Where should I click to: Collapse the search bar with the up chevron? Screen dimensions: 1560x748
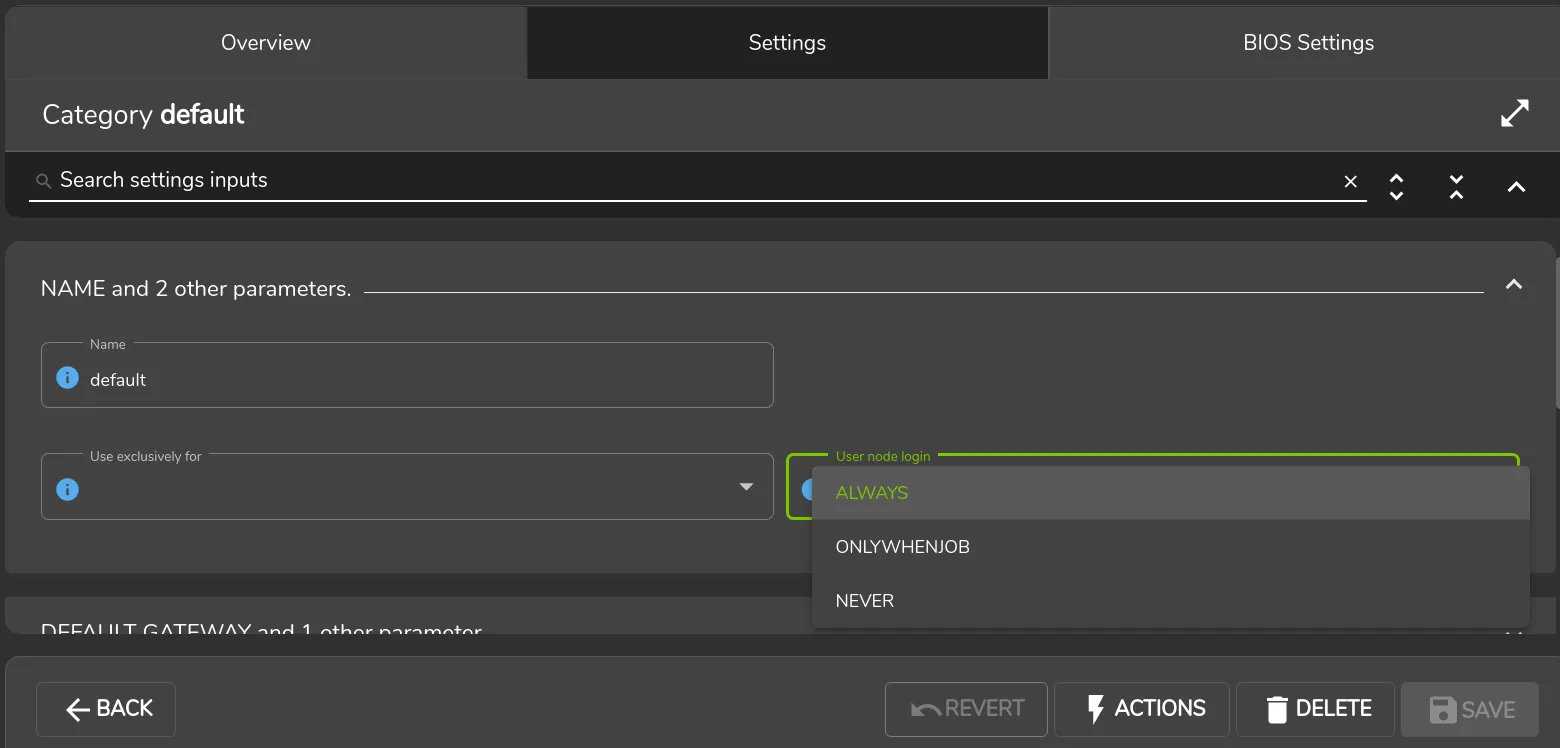[x=1516, y=187]
